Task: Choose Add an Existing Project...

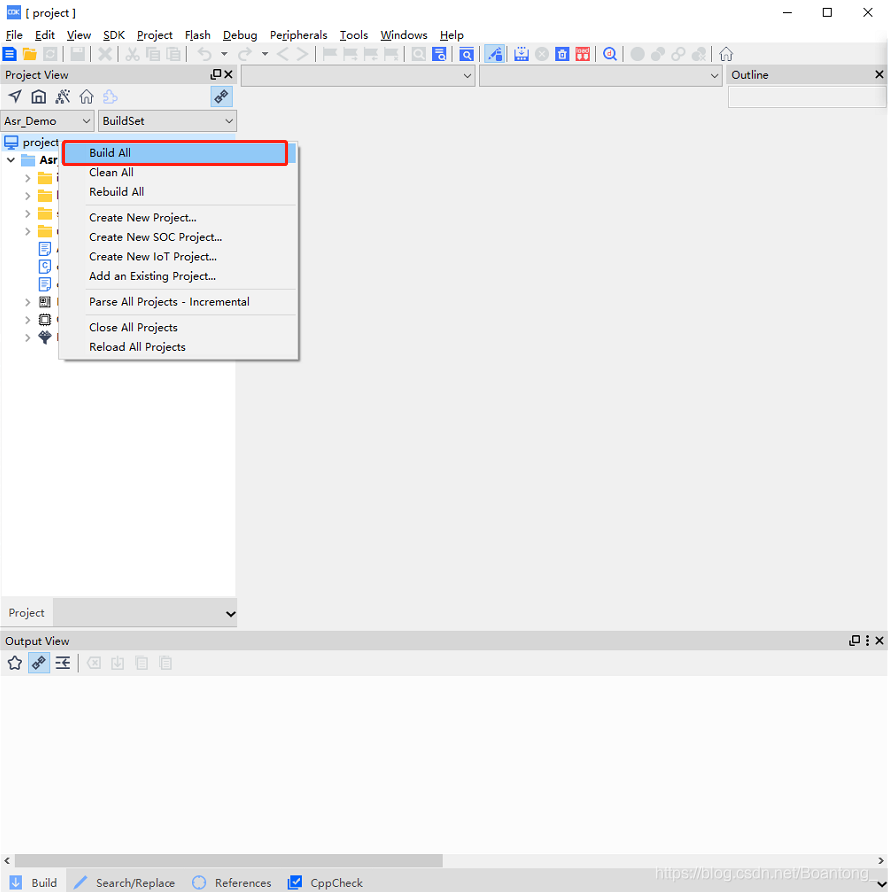Action: [179, 276]
